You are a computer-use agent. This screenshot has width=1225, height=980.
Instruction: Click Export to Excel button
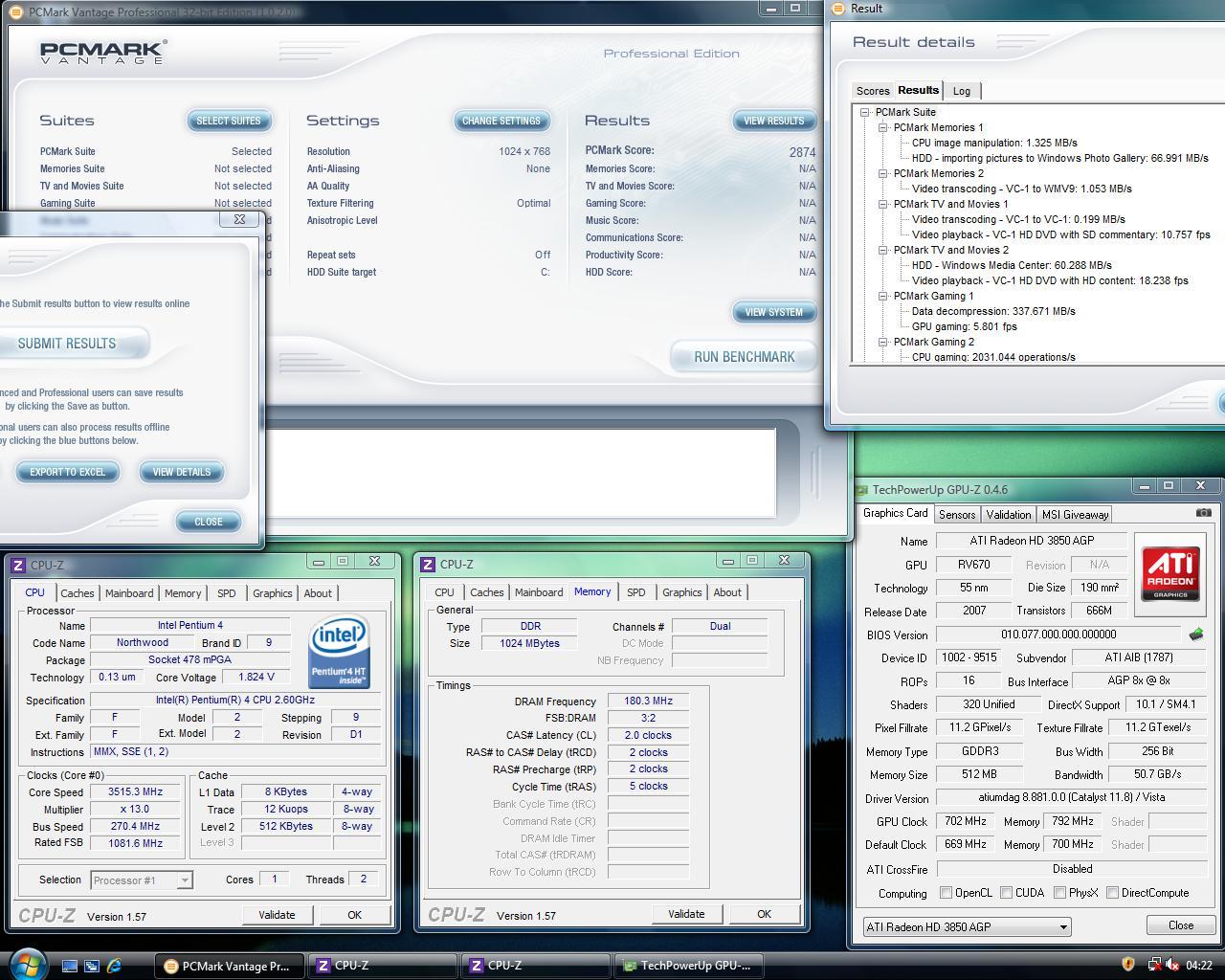68,472
